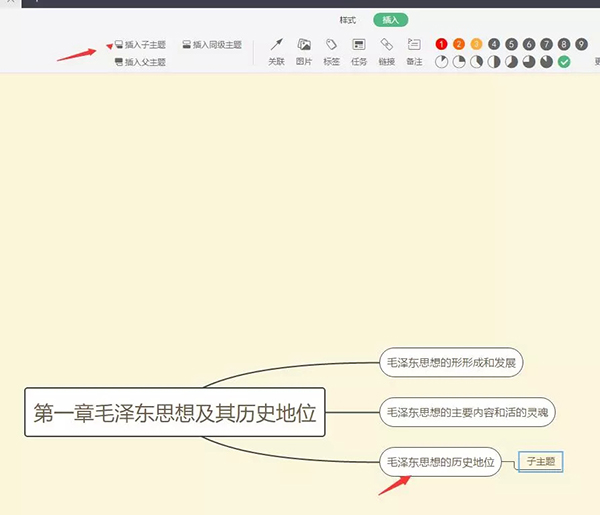Apply orange priority 2 marker

(459, 44)
